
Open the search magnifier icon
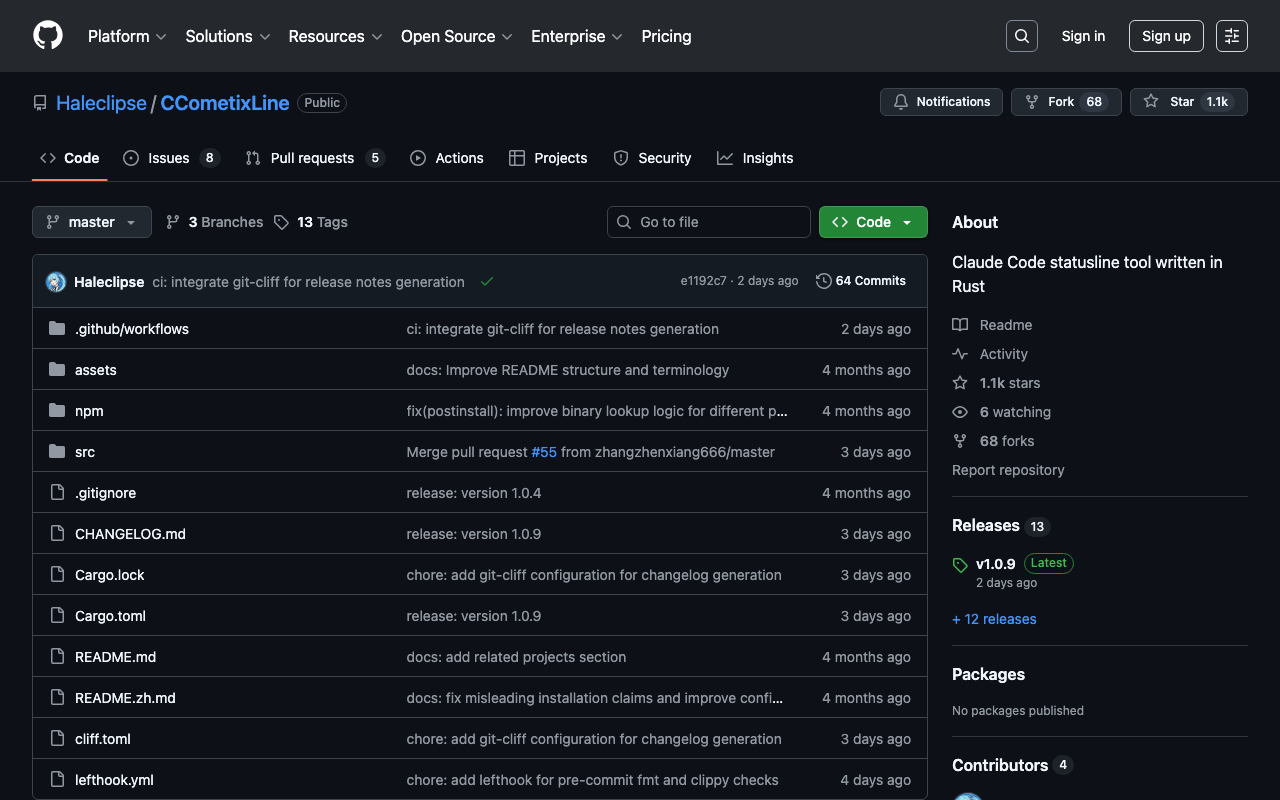(1021, 36)
